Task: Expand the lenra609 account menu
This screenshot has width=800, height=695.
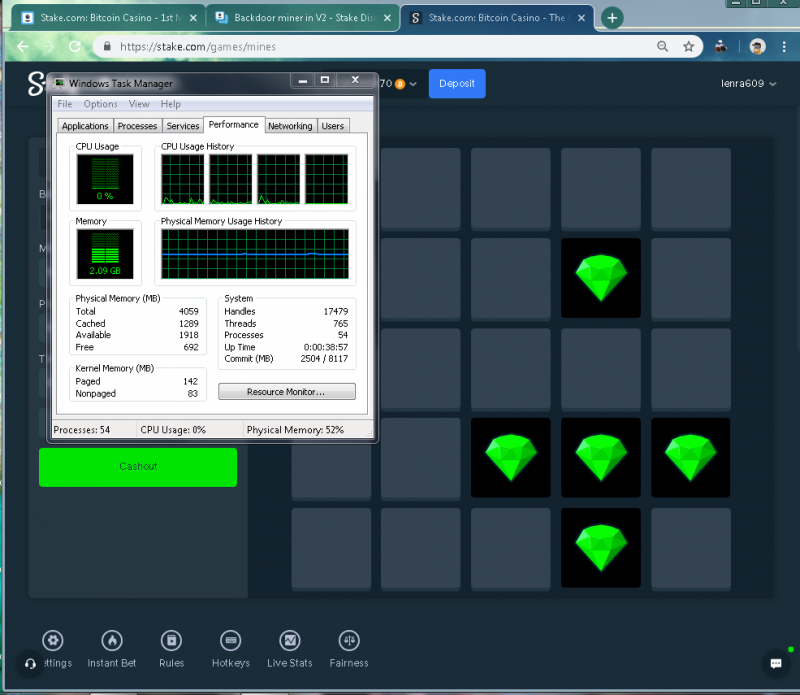Action: tap(748, 84)
